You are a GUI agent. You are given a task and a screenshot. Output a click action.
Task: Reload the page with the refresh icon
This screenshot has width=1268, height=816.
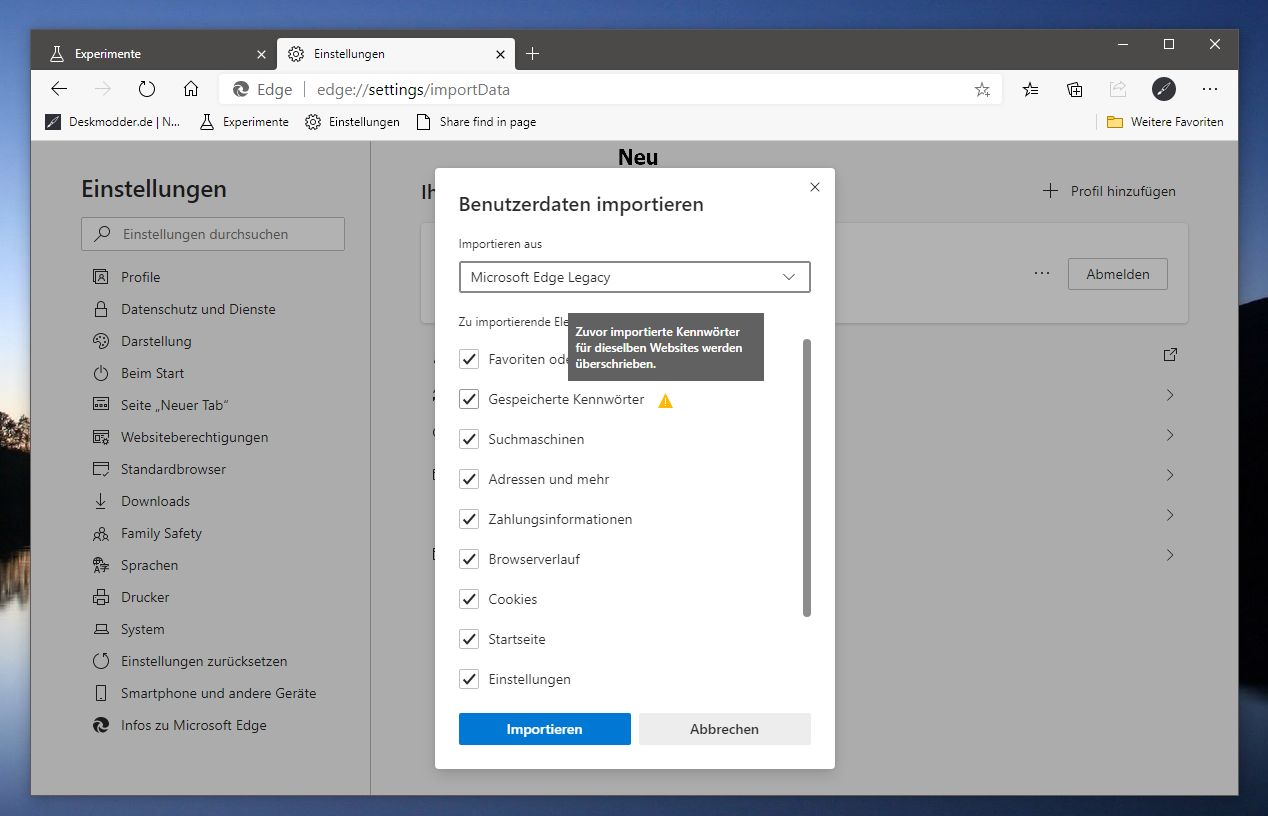(147, 89)
